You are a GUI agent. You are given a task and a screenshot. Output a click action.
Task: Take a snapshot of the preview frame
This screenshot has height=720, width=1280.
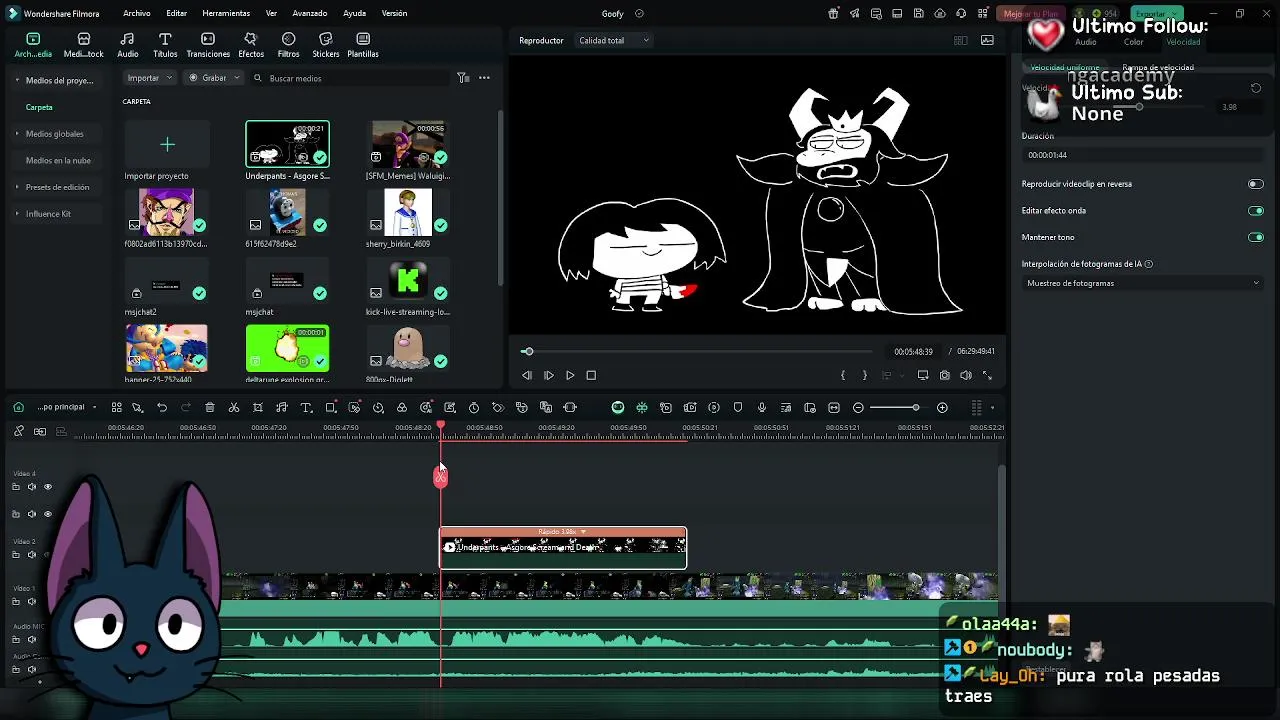tap(944, 375)
